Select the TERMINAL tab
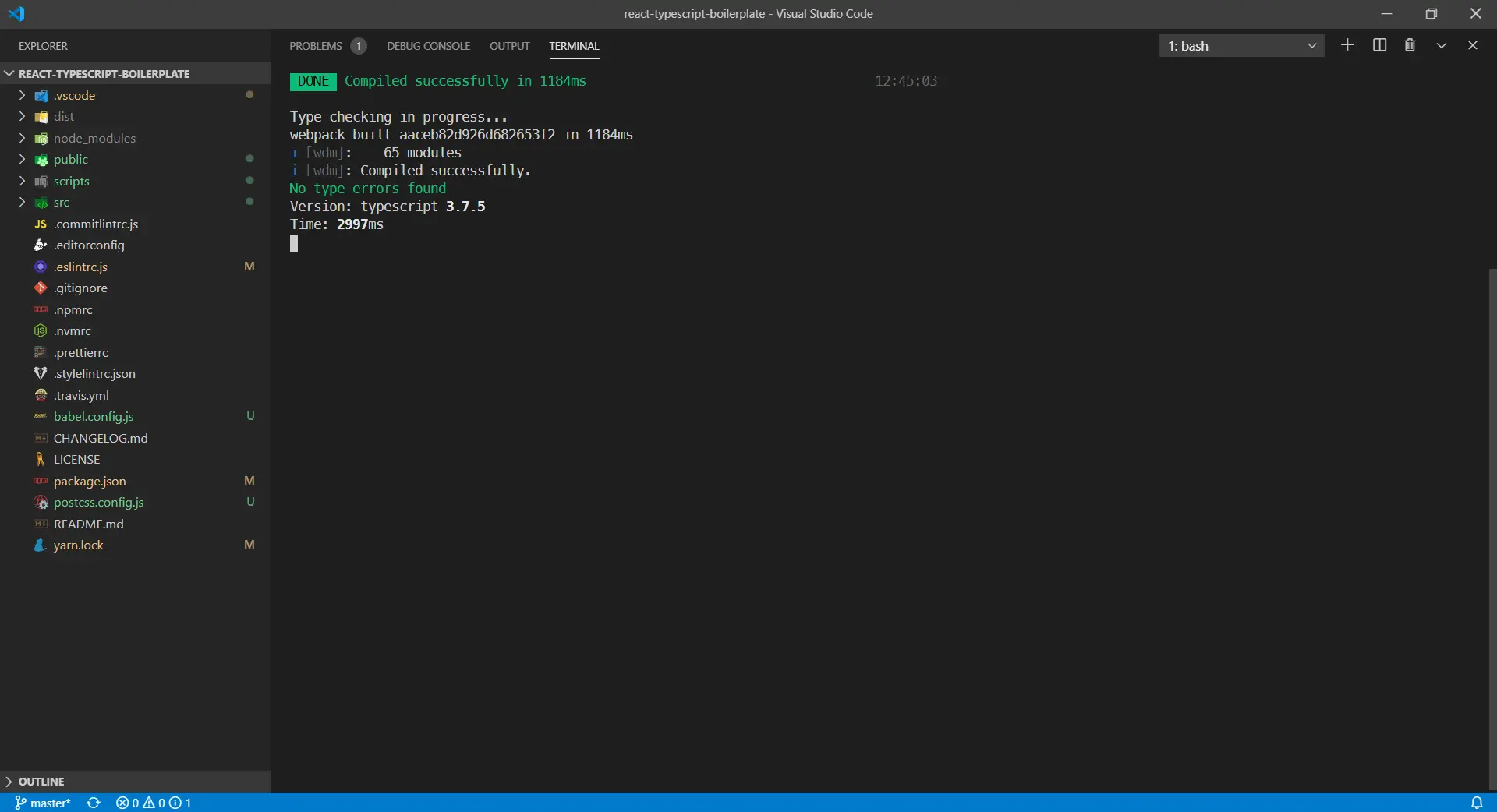The height and width of the screenshot is (812, 1497). [x=574, y=46]
